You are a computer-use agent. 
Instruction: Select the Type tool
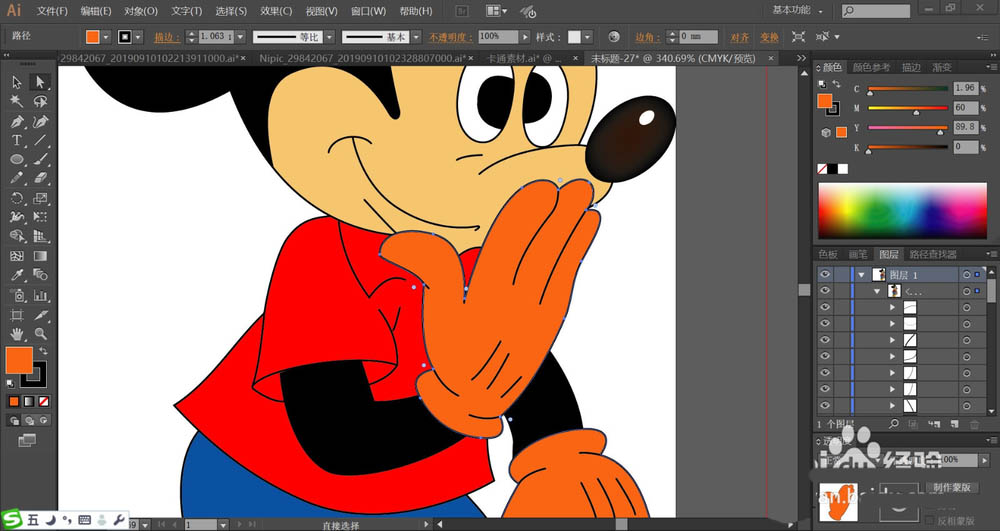pyautogui.click(x=17, y=140)
